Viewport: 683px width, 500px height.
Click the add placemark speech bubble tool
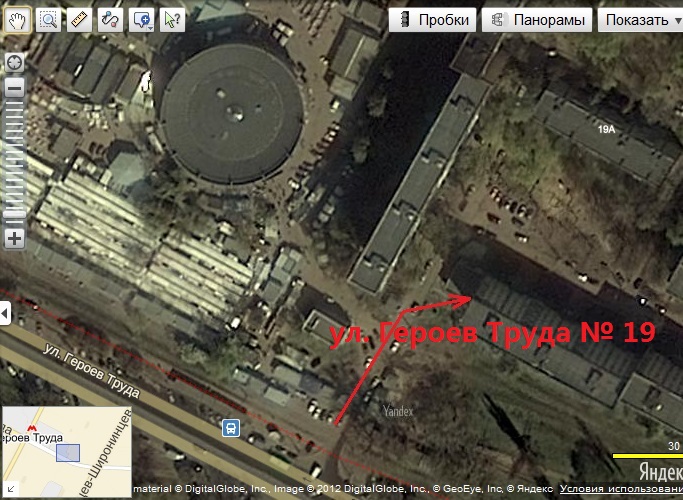click(x=142, y=18)
